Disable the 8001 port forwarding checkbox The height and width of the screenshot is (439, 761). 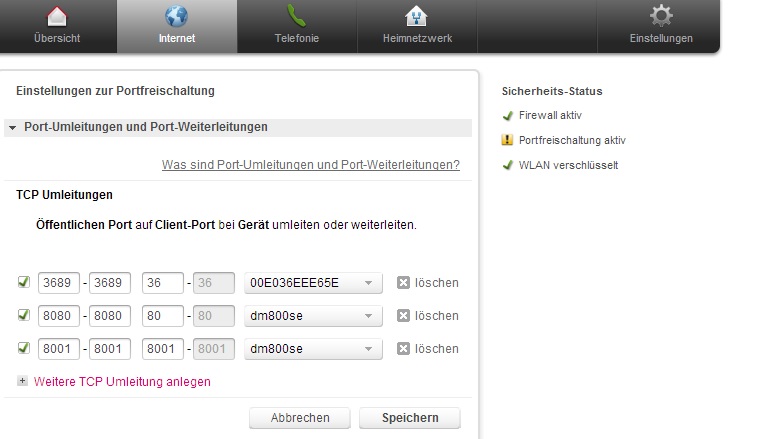pyautogui.click(x=23, y=348)
